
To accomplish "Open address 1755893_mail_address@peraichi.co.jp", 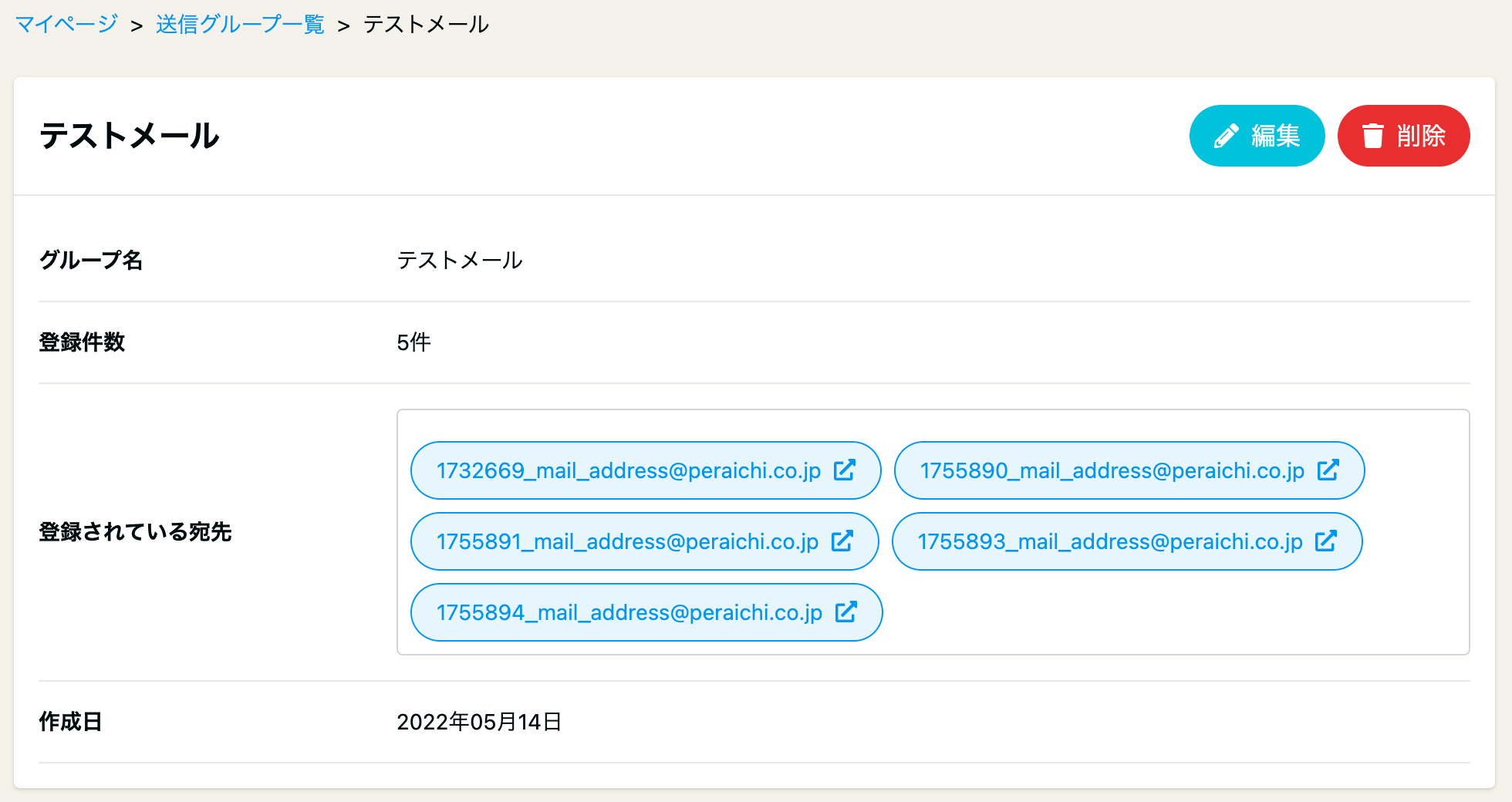I will (1127, 541).
